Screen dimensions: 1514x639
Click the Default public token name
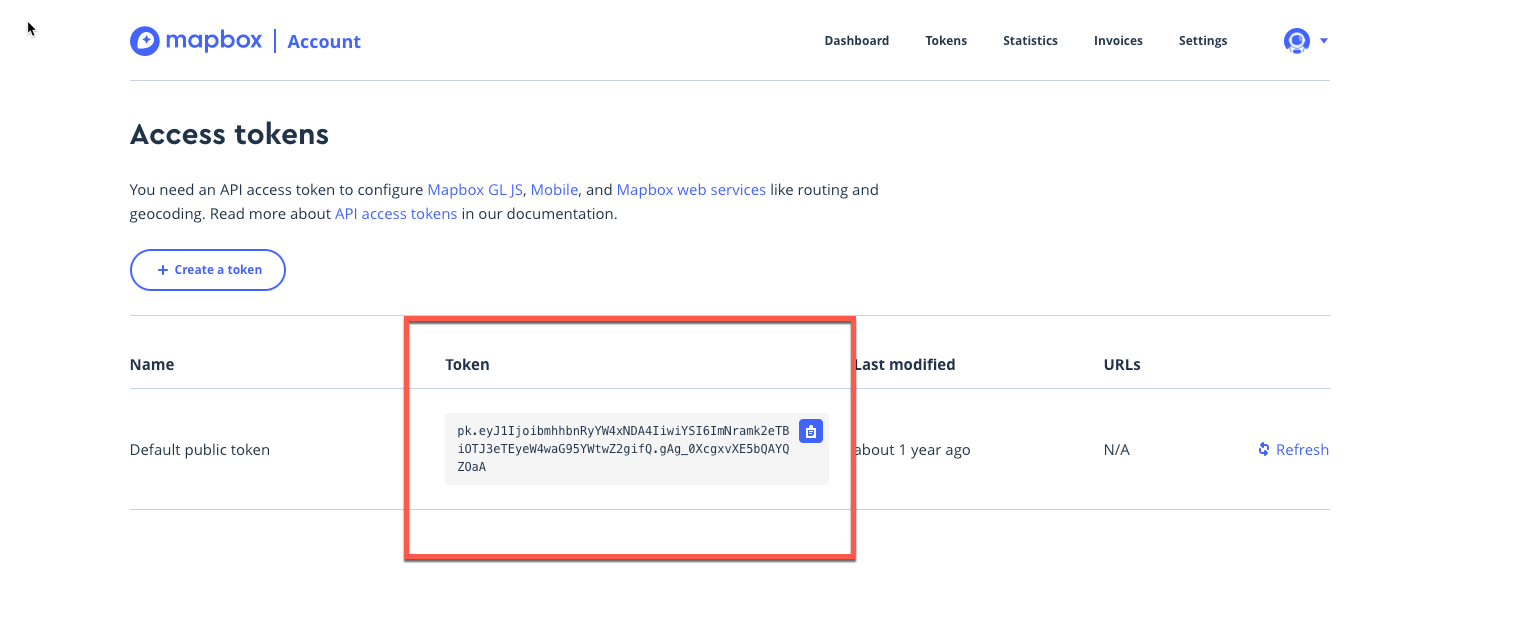click(x=200, y=450)
